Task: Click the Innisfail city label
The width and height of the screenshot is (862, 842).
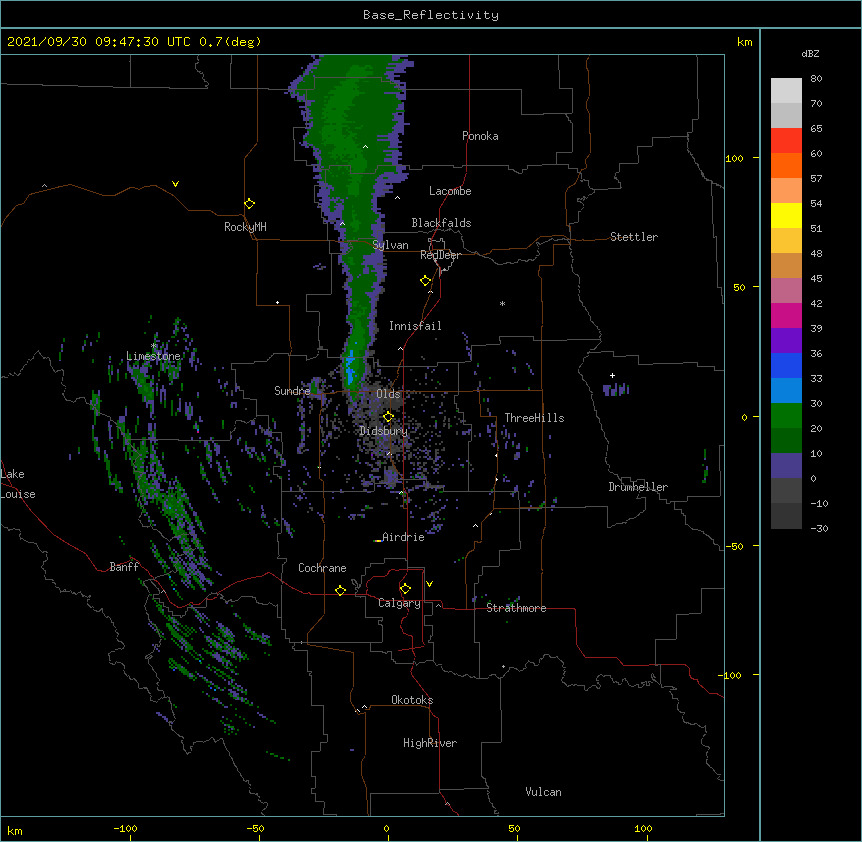Action: 415,326
